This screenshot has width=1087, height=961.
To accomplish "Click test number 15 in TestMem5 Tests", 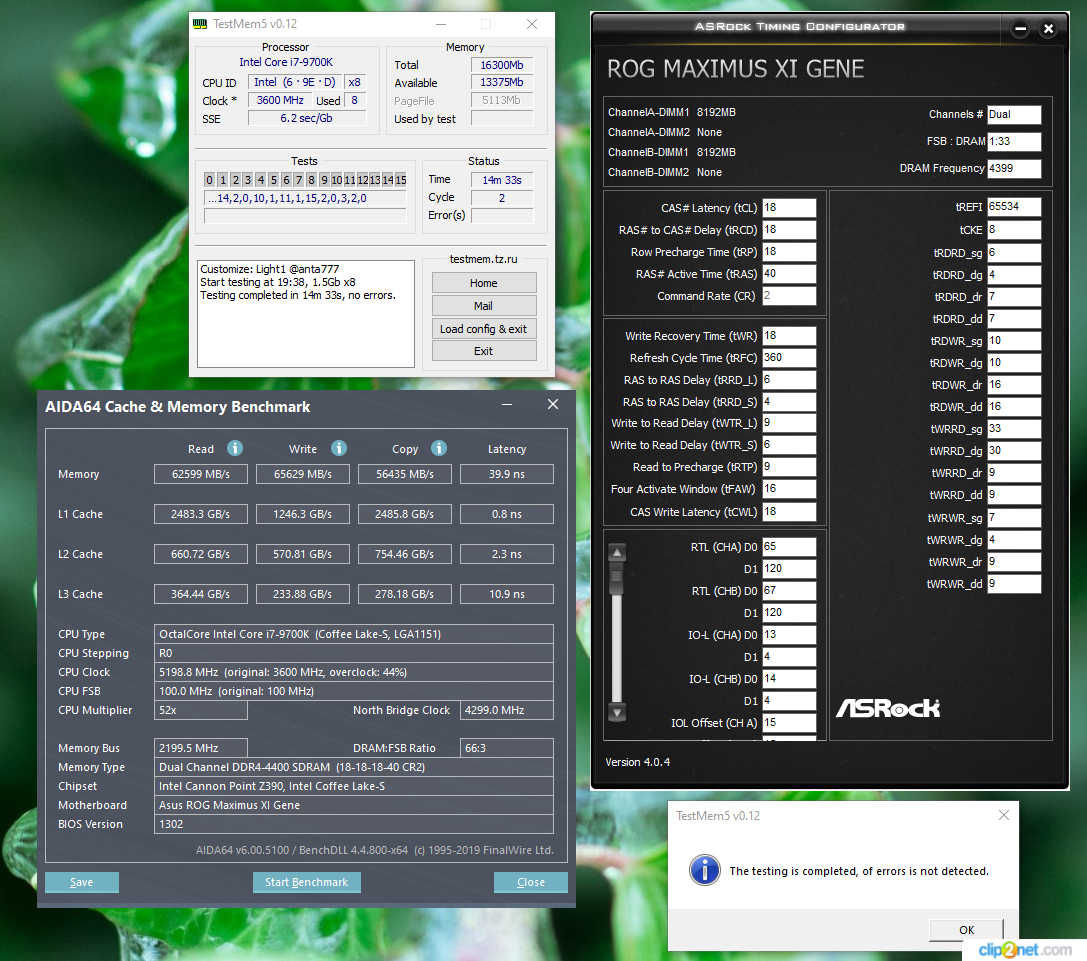I will 401,180.
